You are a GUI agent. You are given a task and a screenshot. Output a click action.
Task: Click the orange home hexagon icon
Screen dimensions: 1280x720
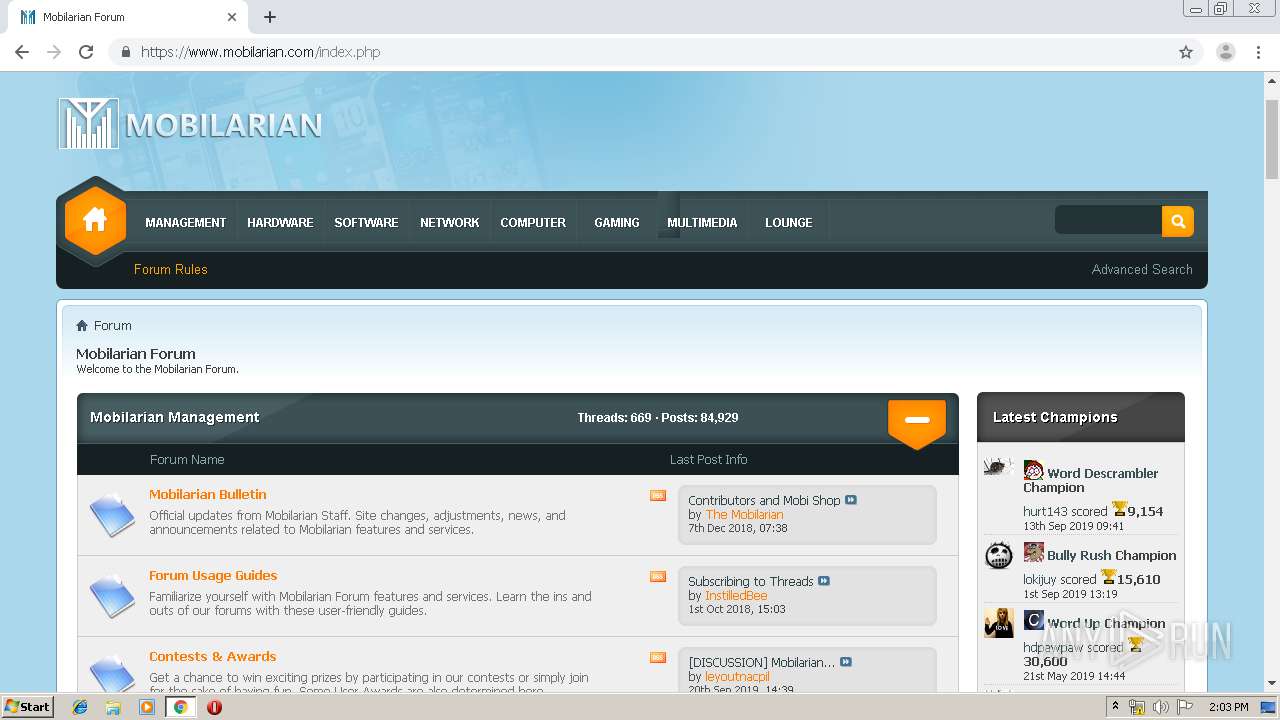(x=95, y=221)
